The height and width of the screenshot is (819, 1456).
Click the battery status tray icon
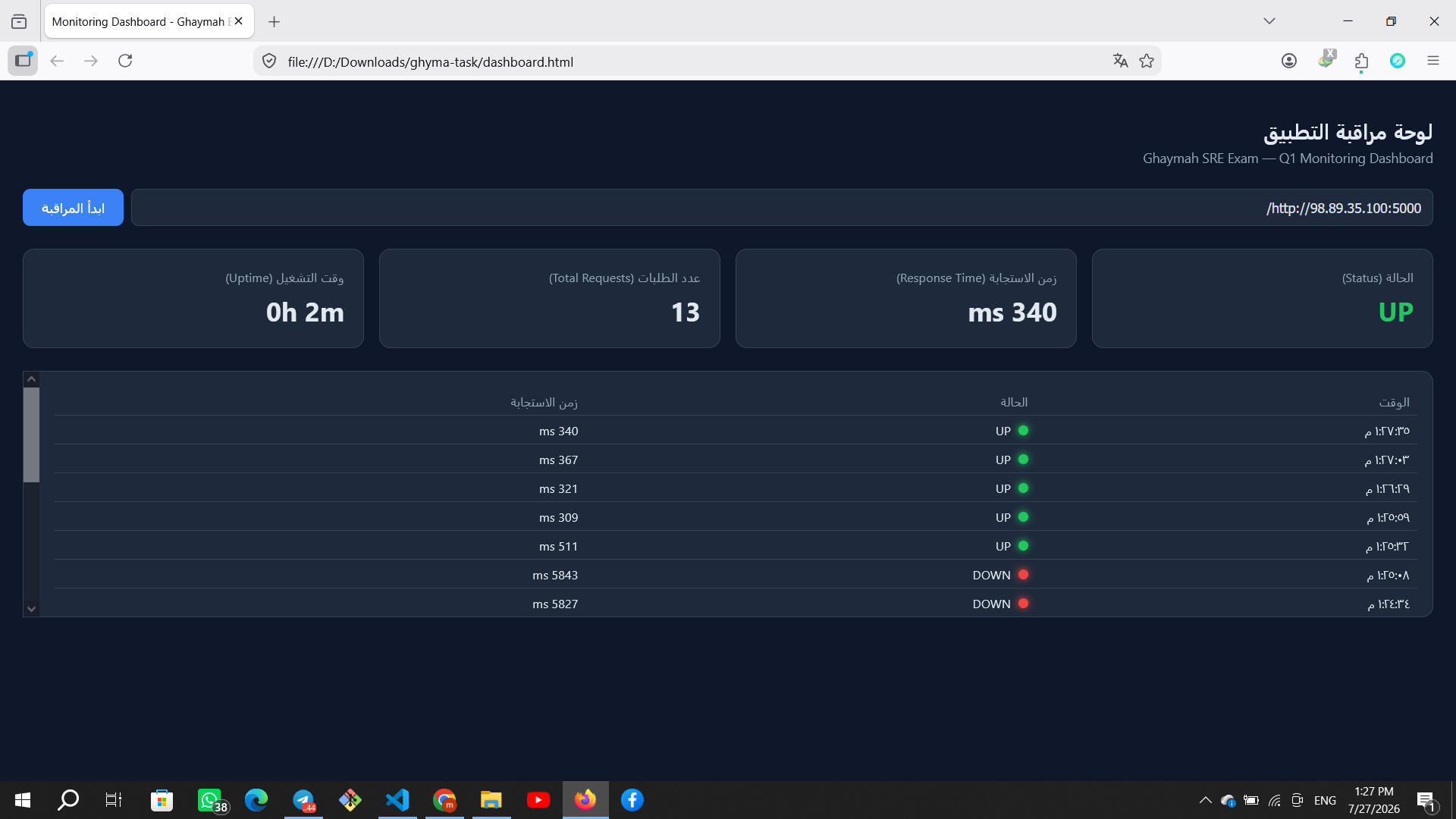tap(1251, 800)
